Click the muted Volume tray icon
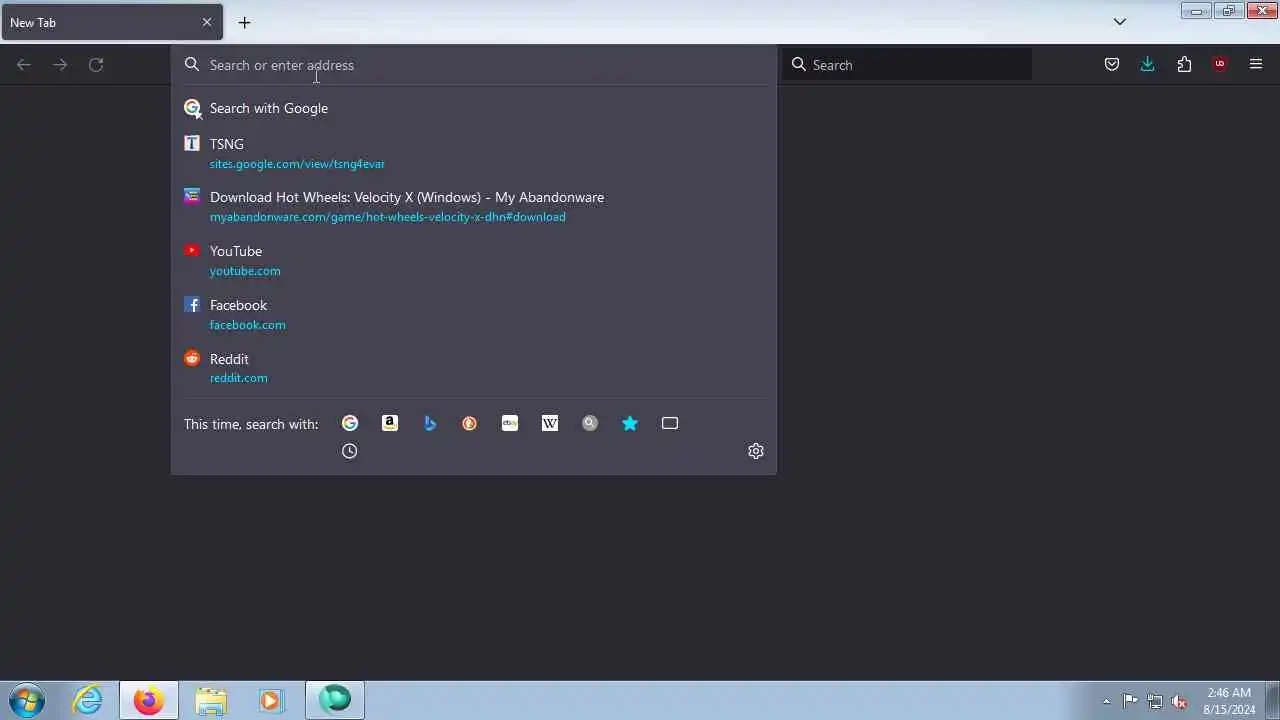The image size is (1280, 720). pos(1179,701)
